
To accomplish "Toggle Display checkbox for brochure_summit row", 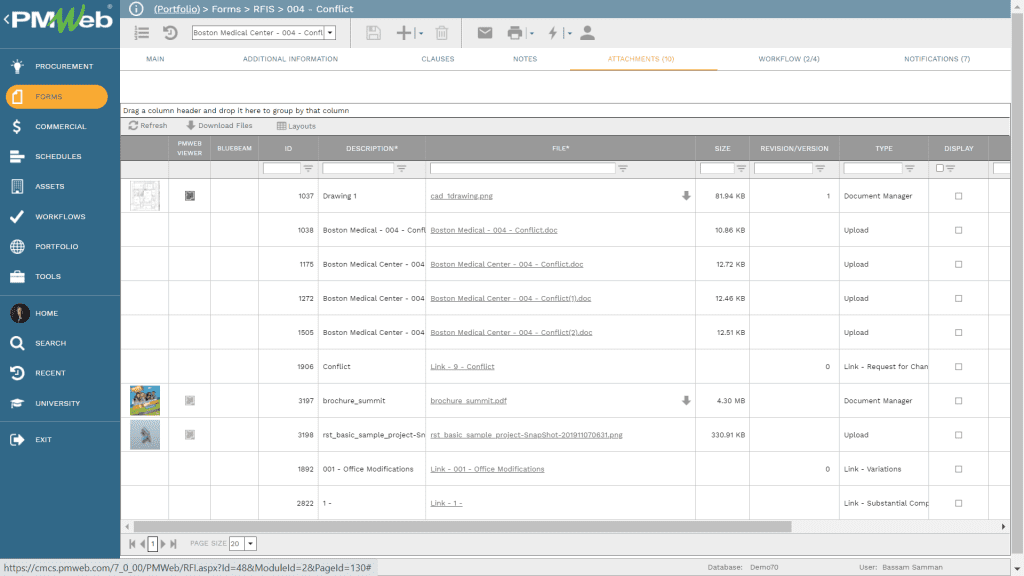I will 959,401.
